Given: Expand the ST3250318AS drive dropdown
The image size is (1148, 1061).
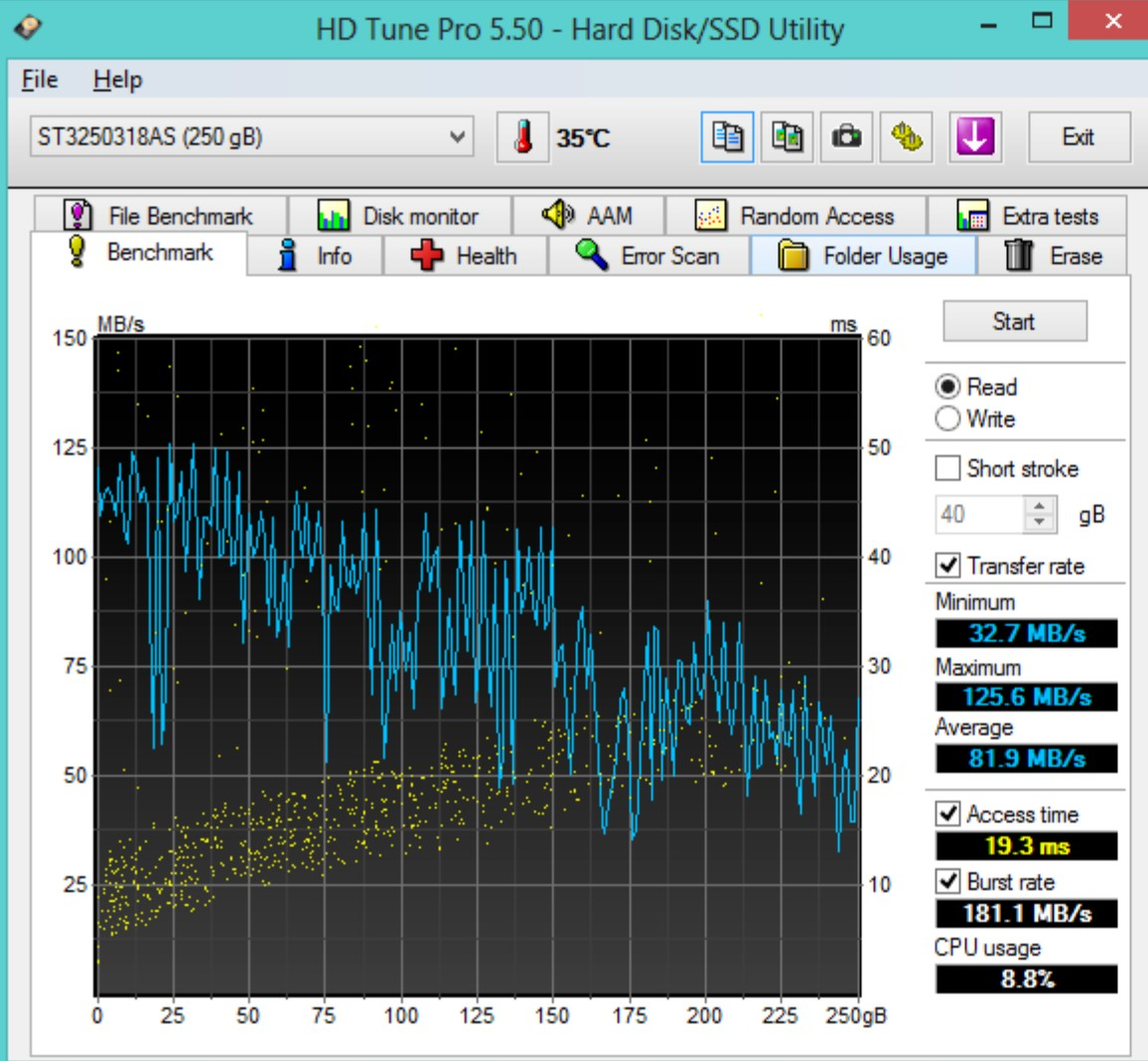Looking at the screenshot, I should click(x=252, y=137).
